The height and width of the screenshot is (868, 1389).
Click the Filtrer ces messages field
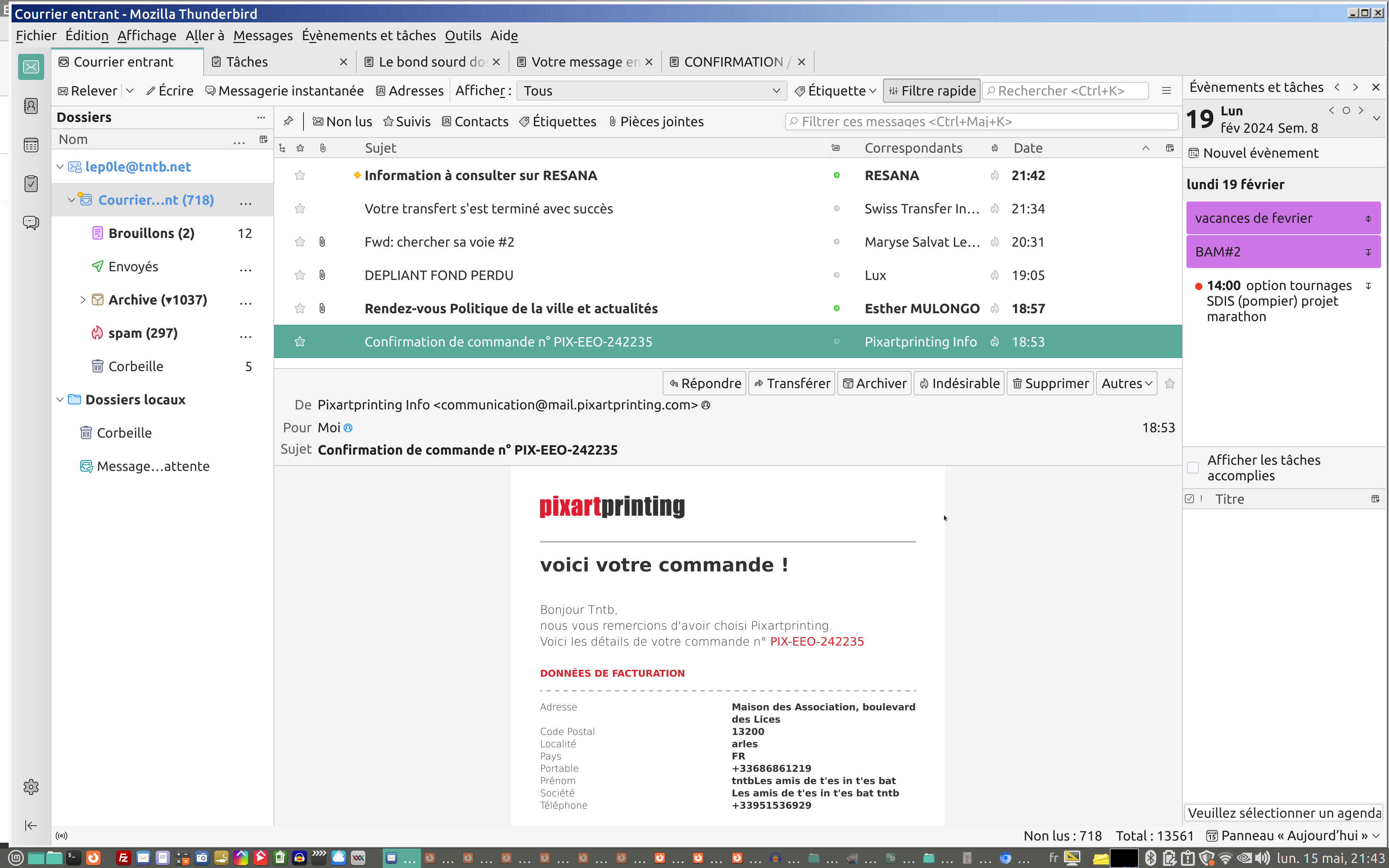pos(981,121)
